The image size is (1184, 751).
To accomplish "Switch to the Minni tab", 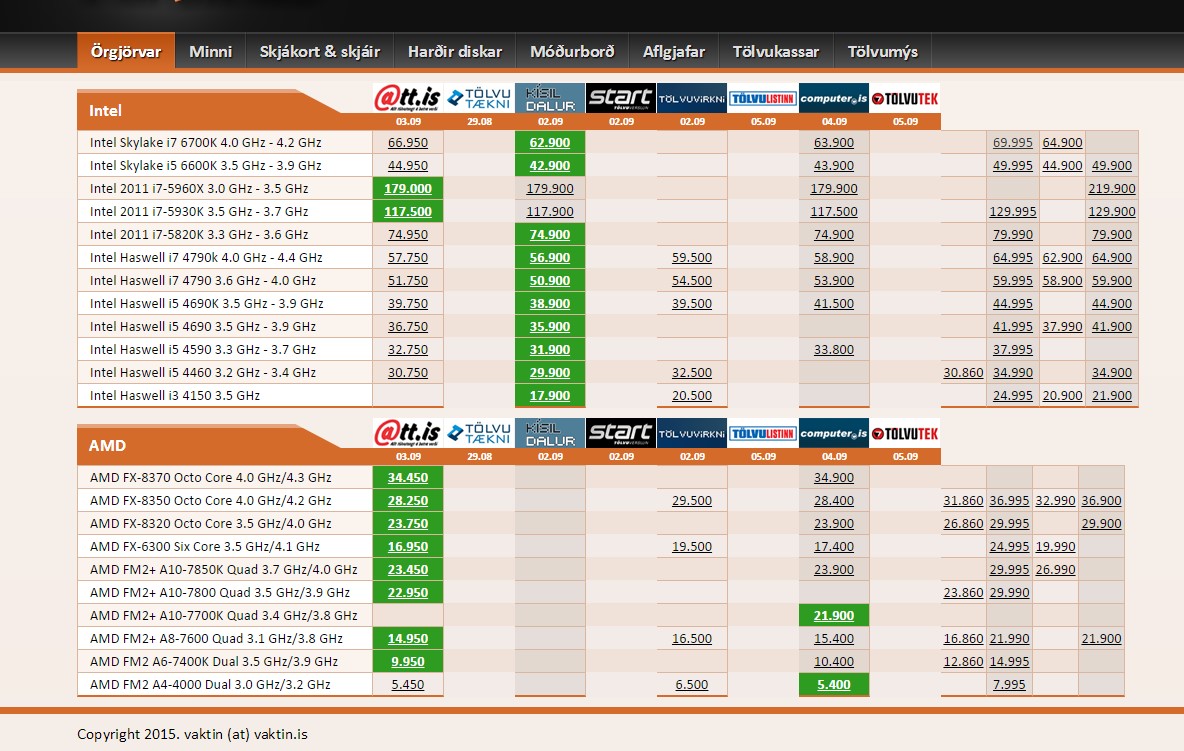I will [210, 52].
